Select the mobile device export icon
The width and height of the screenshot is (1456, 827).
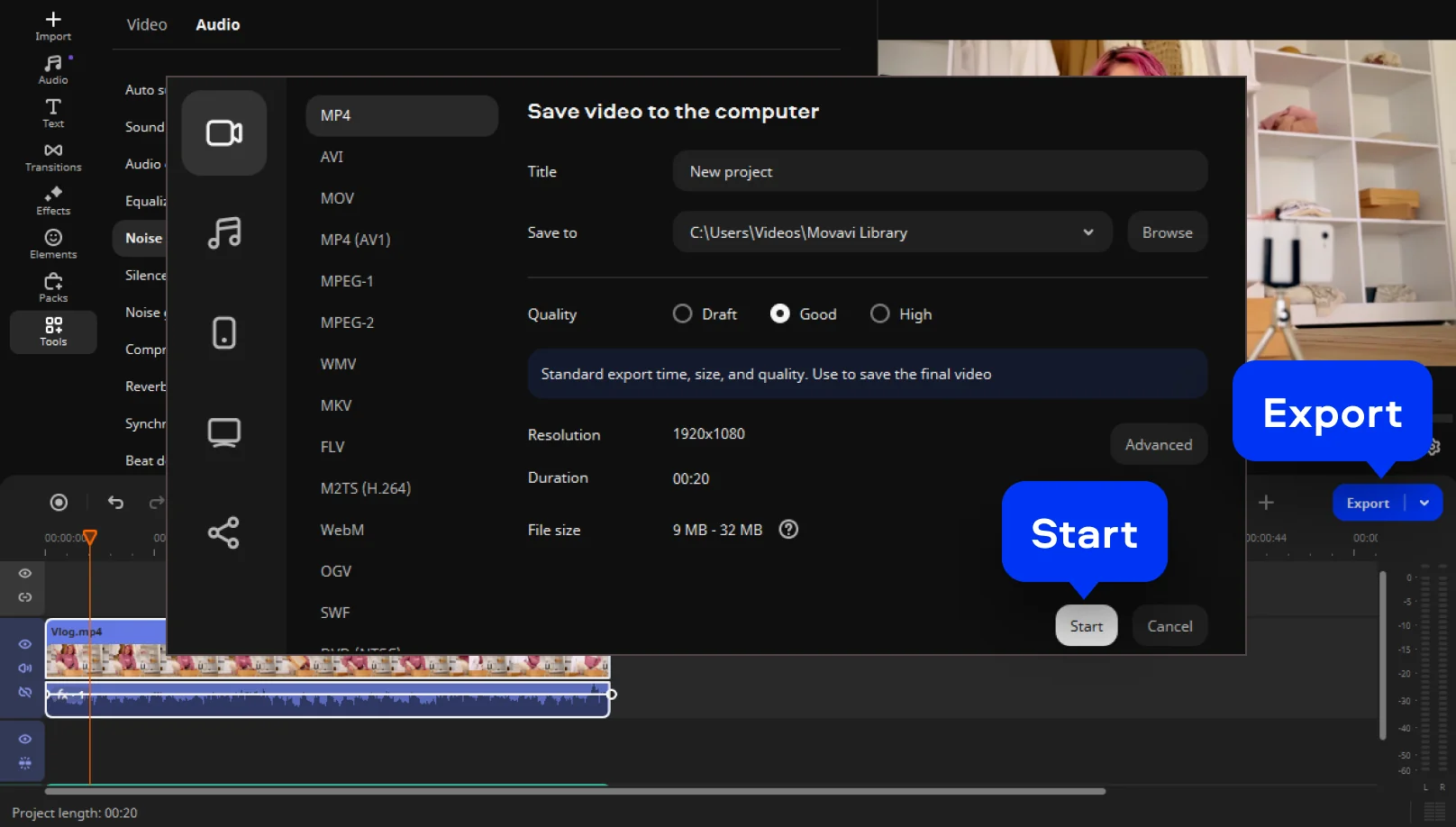pos(224,332)
